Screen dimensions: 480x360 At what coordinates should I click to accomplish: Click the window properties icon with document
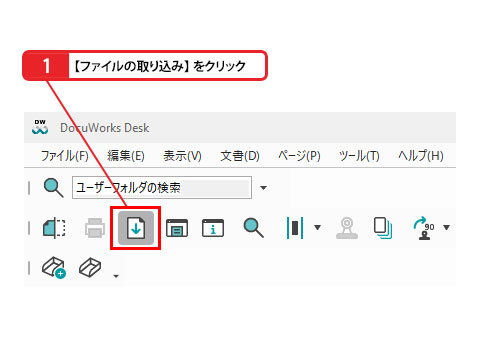(177, 228)
